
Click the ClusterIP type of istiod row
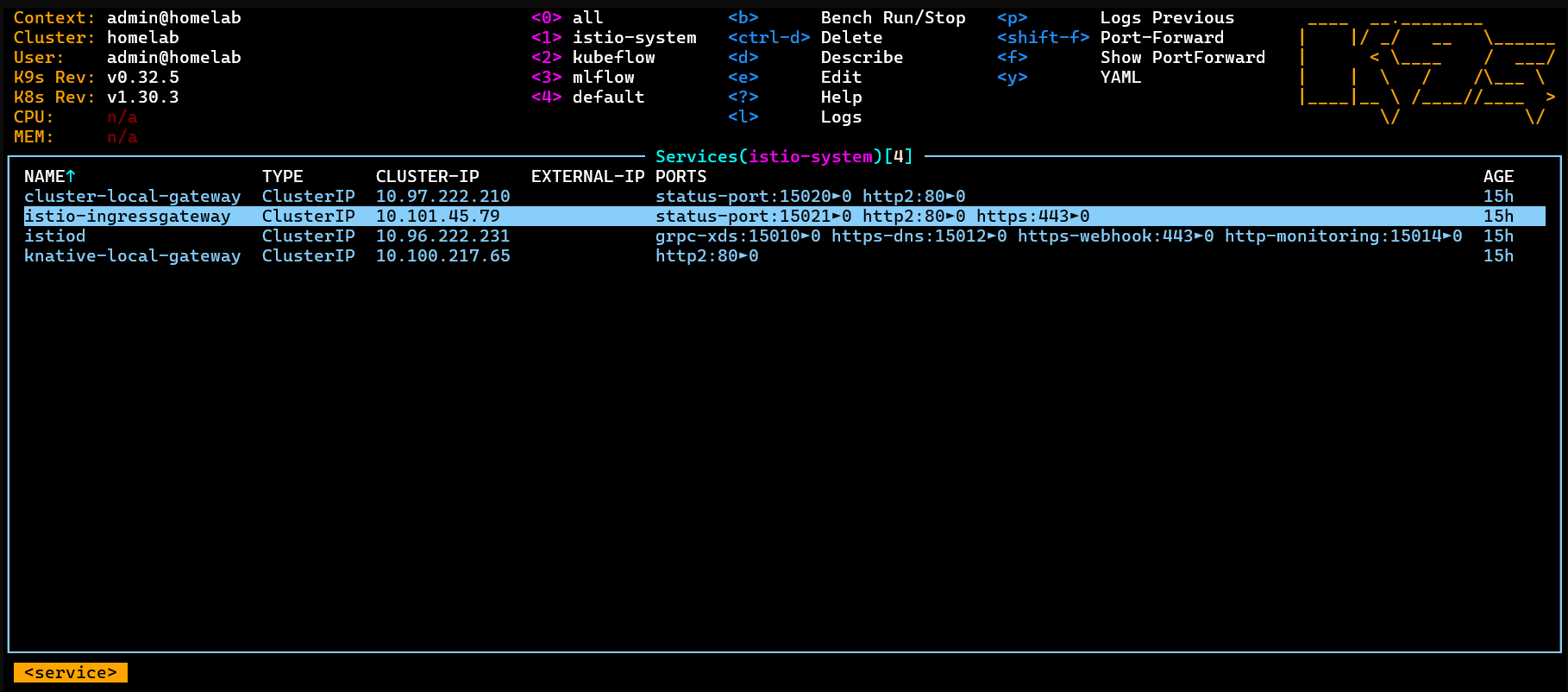pos(309,236)
